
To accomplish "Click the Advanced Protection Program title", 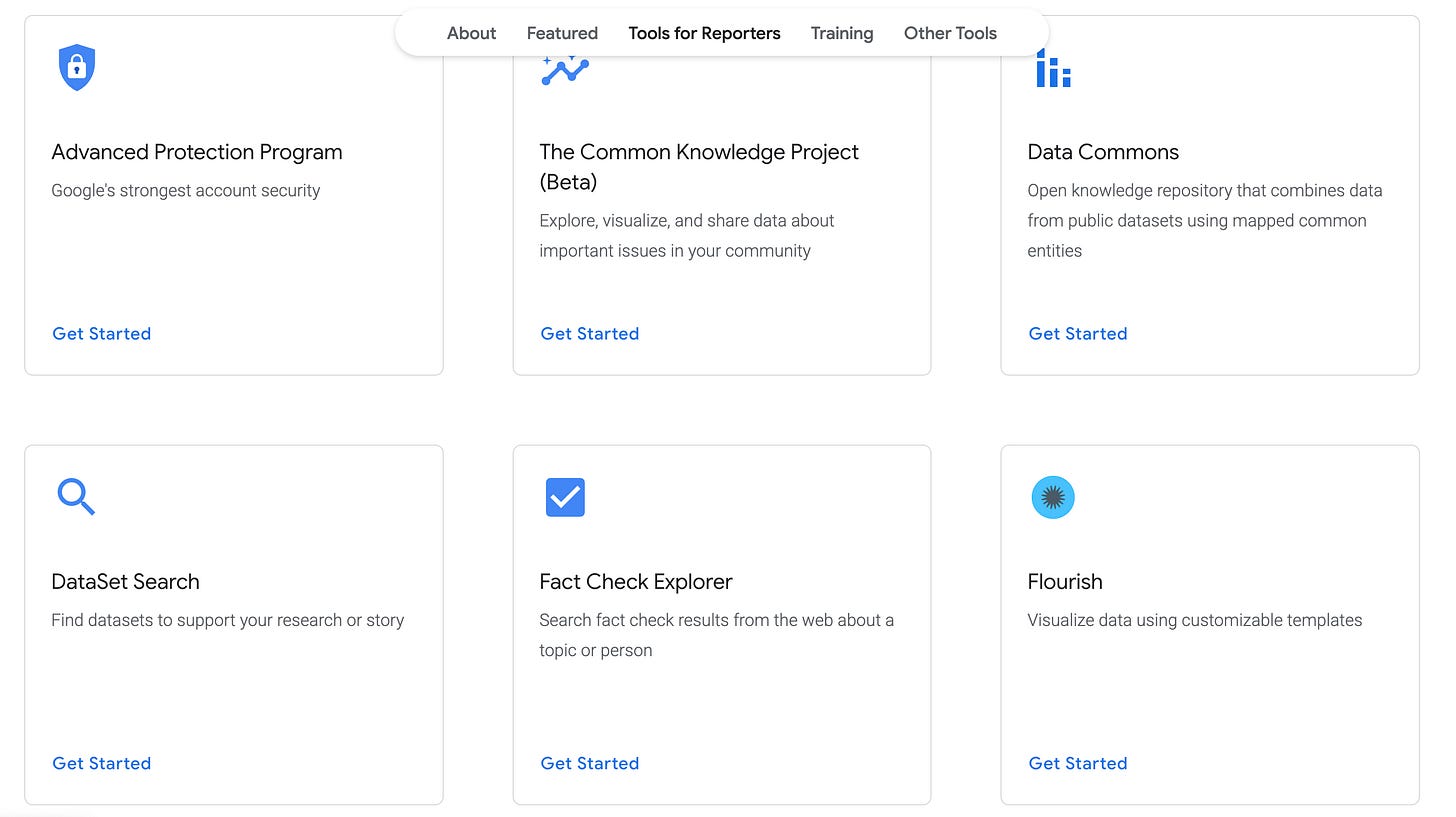I will 197,152.
